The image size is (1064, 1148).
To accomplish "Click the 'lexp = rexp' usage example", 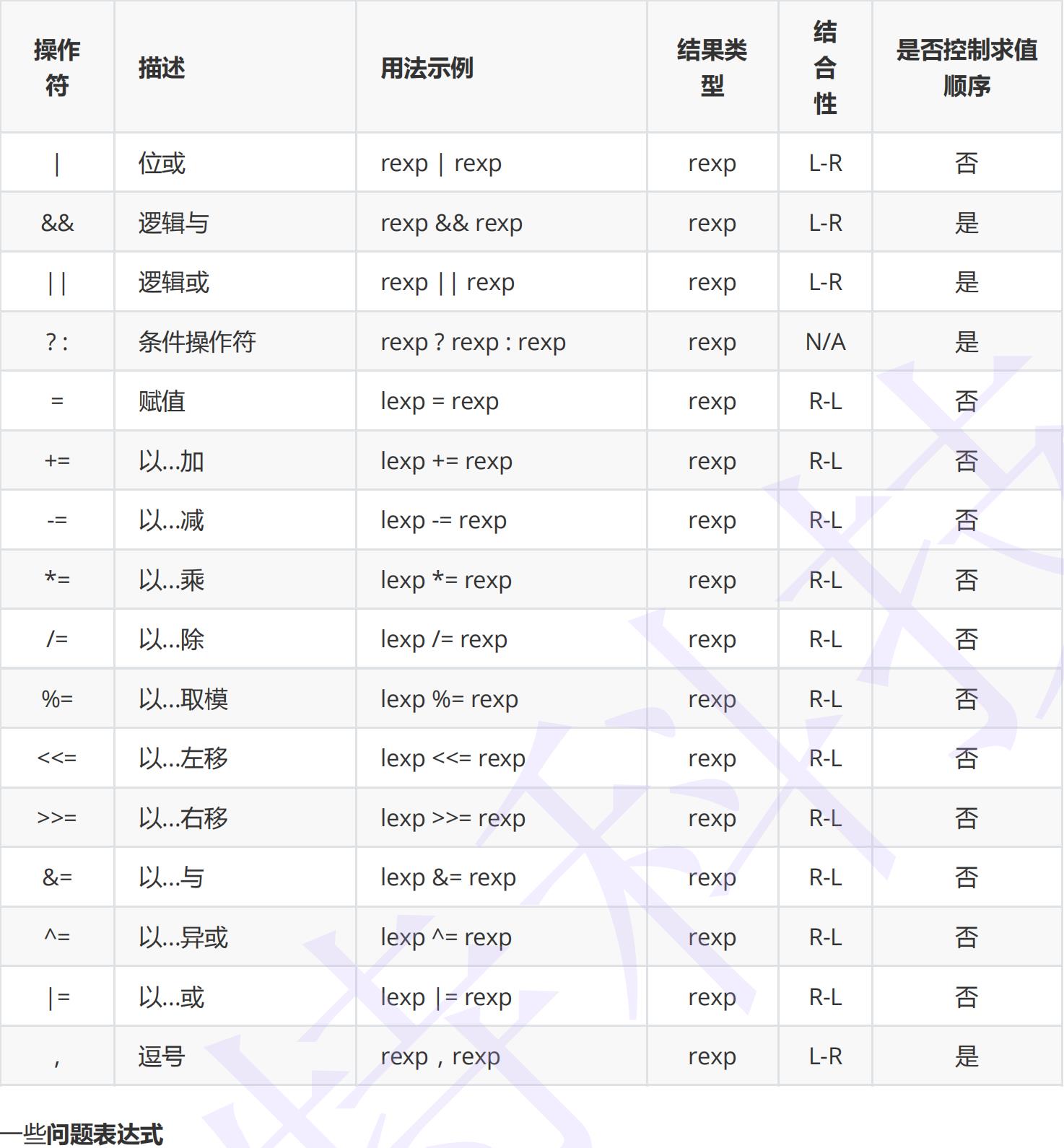I will 440,402.
